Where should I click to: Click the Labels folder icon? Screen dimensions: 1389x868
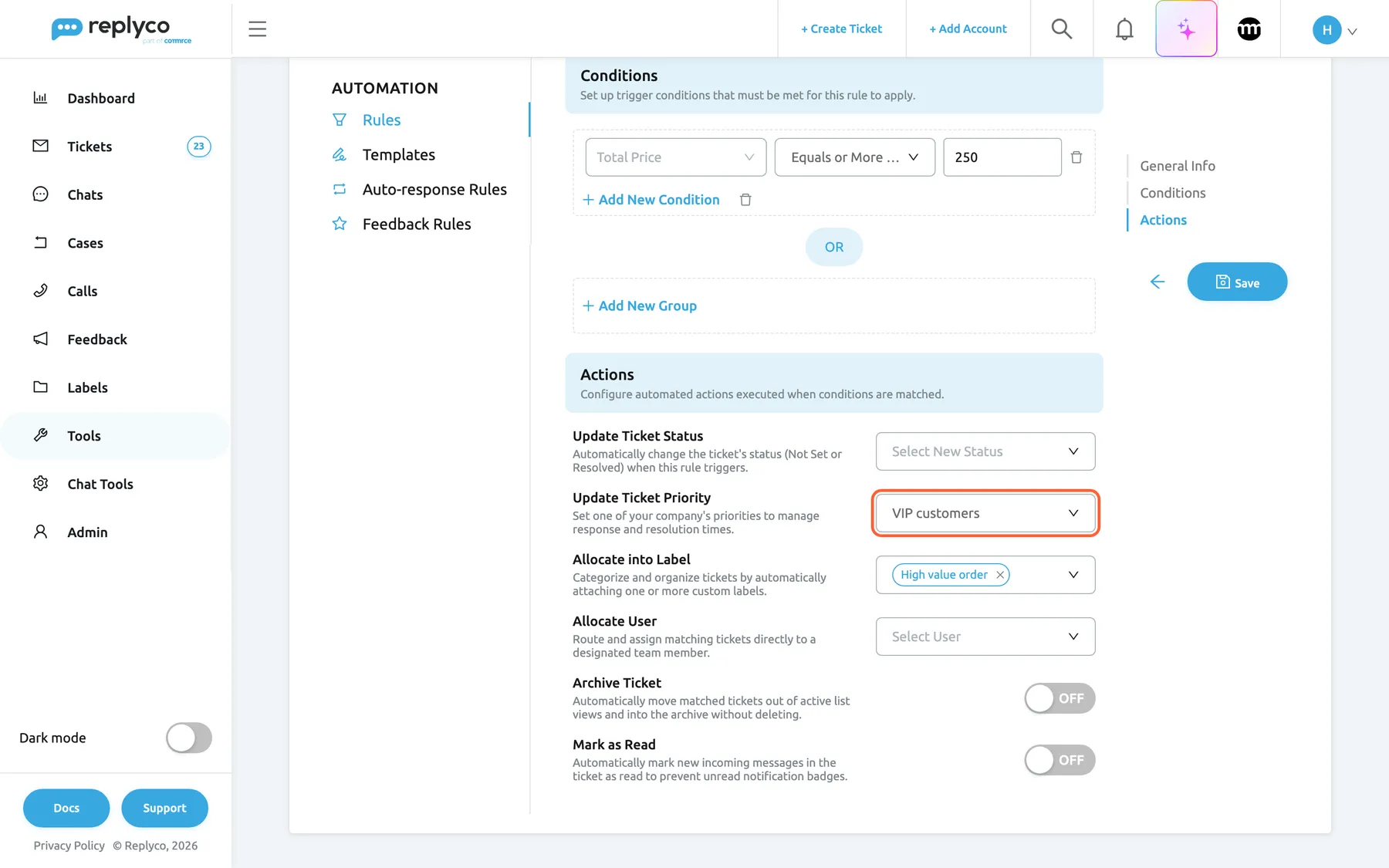tap(40, 387)
